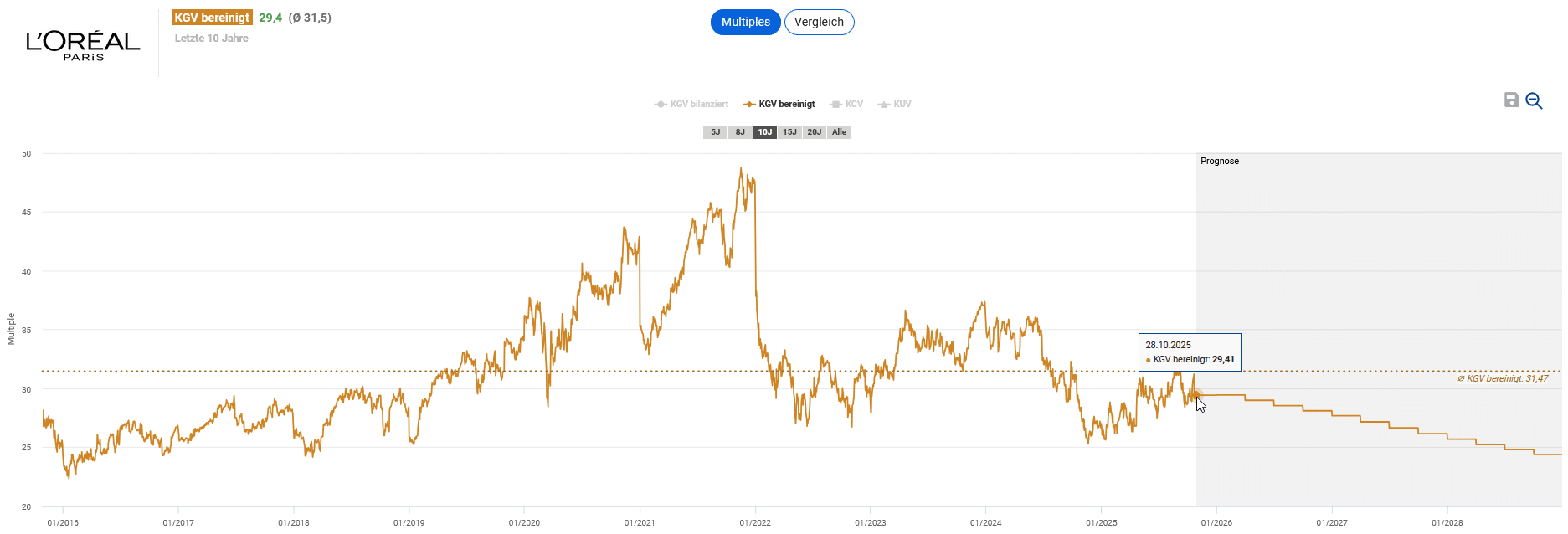Click the zoom out magnifier icon
The width and height of the screenshot is (1568, 534).
tap(1534, 100)
